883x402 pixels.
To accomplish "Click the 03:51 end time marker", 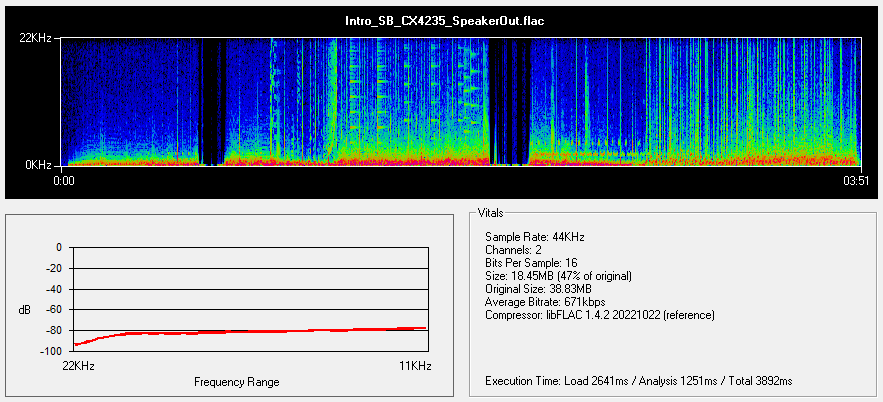I will click(x=857, y=181).
